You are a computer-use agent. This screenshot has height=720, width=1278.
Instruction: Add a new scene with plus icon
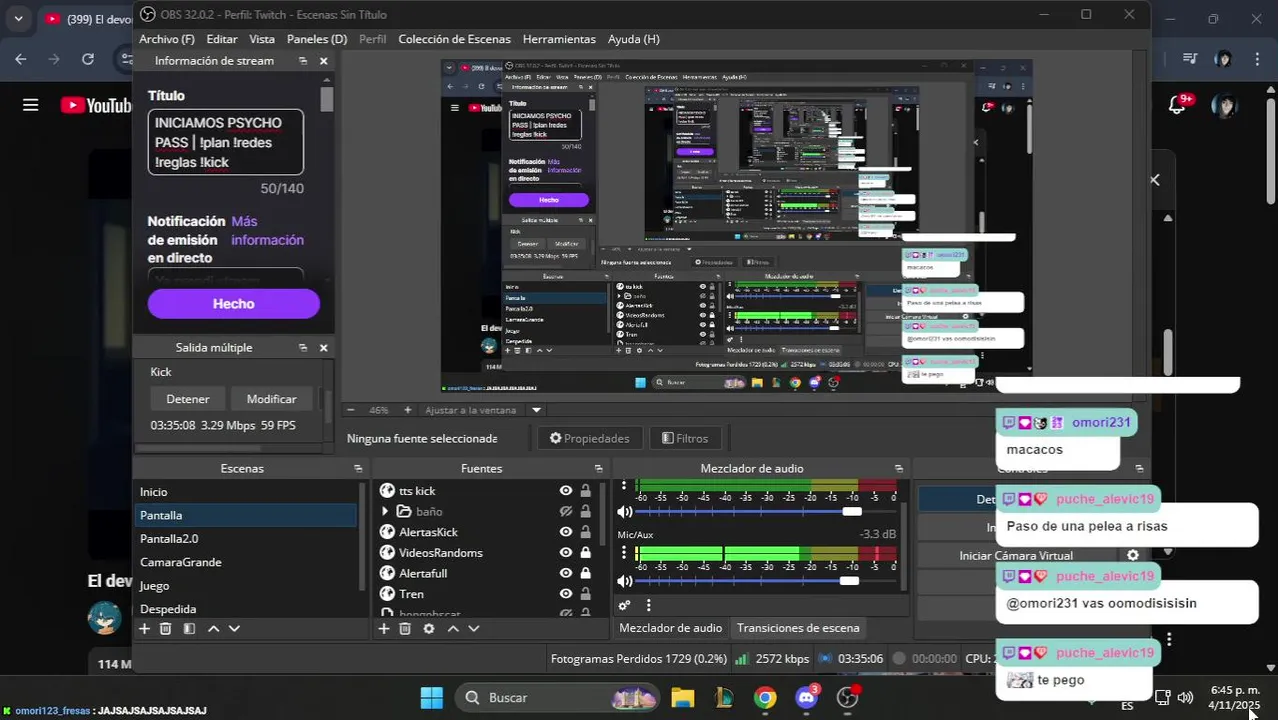[144, 629]
